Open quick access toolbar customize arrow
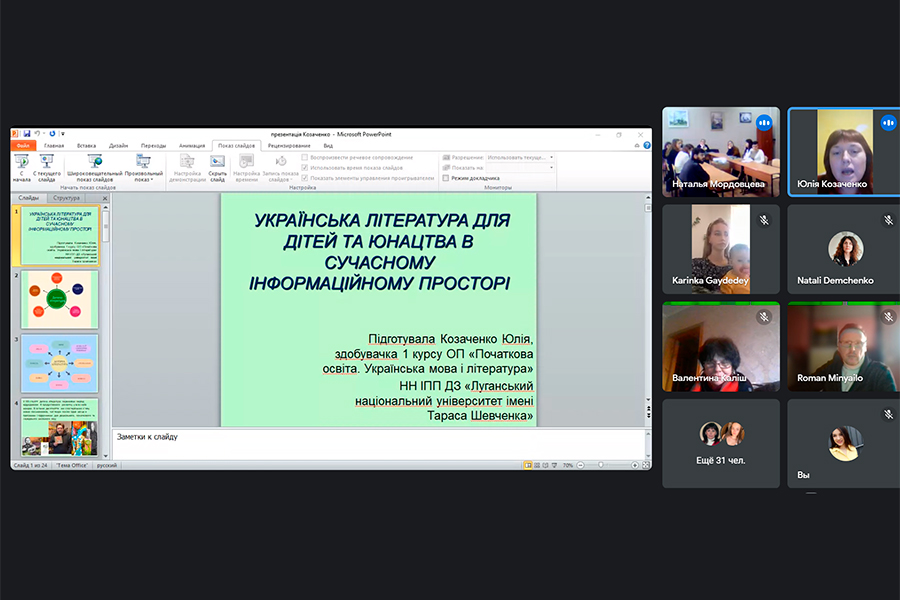 tap(63, 134)
